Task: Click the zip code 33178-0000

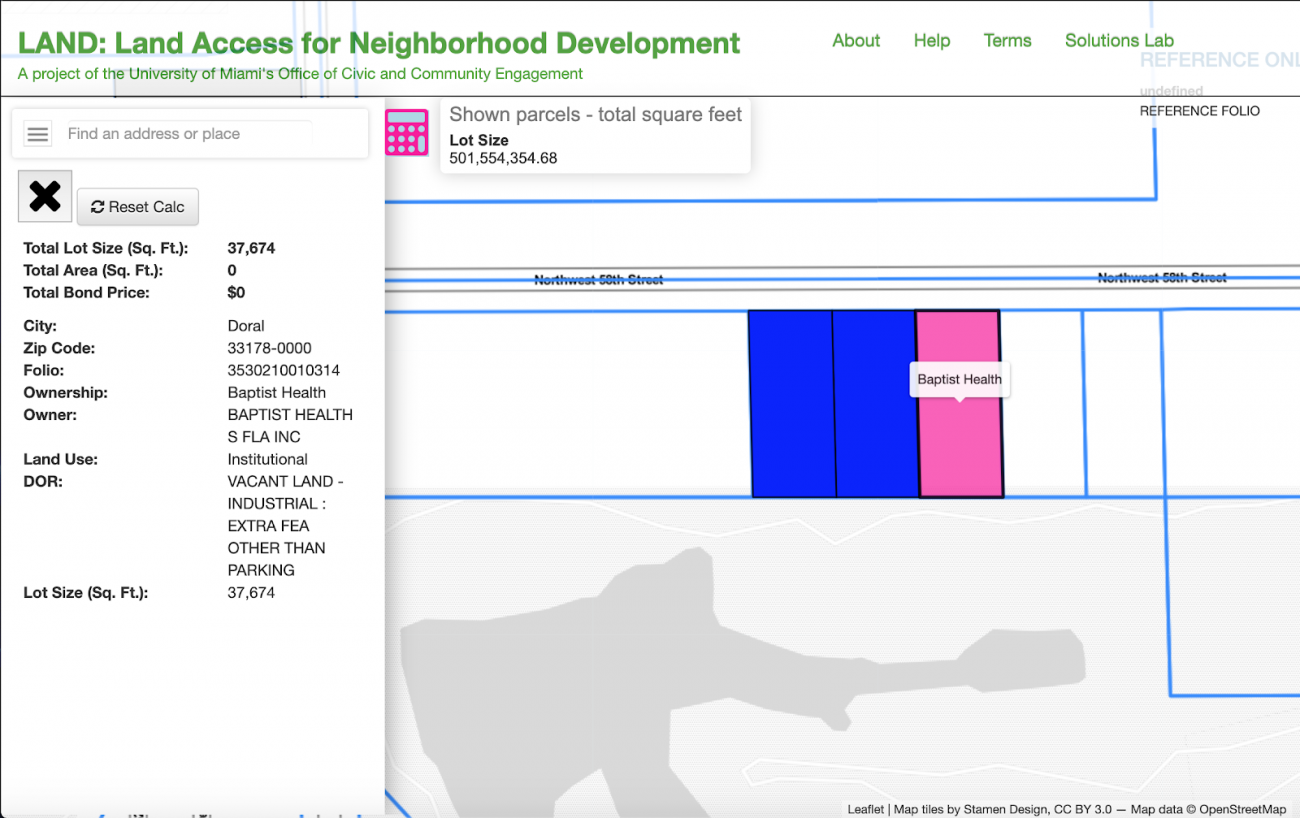Action: click(270, 348)
